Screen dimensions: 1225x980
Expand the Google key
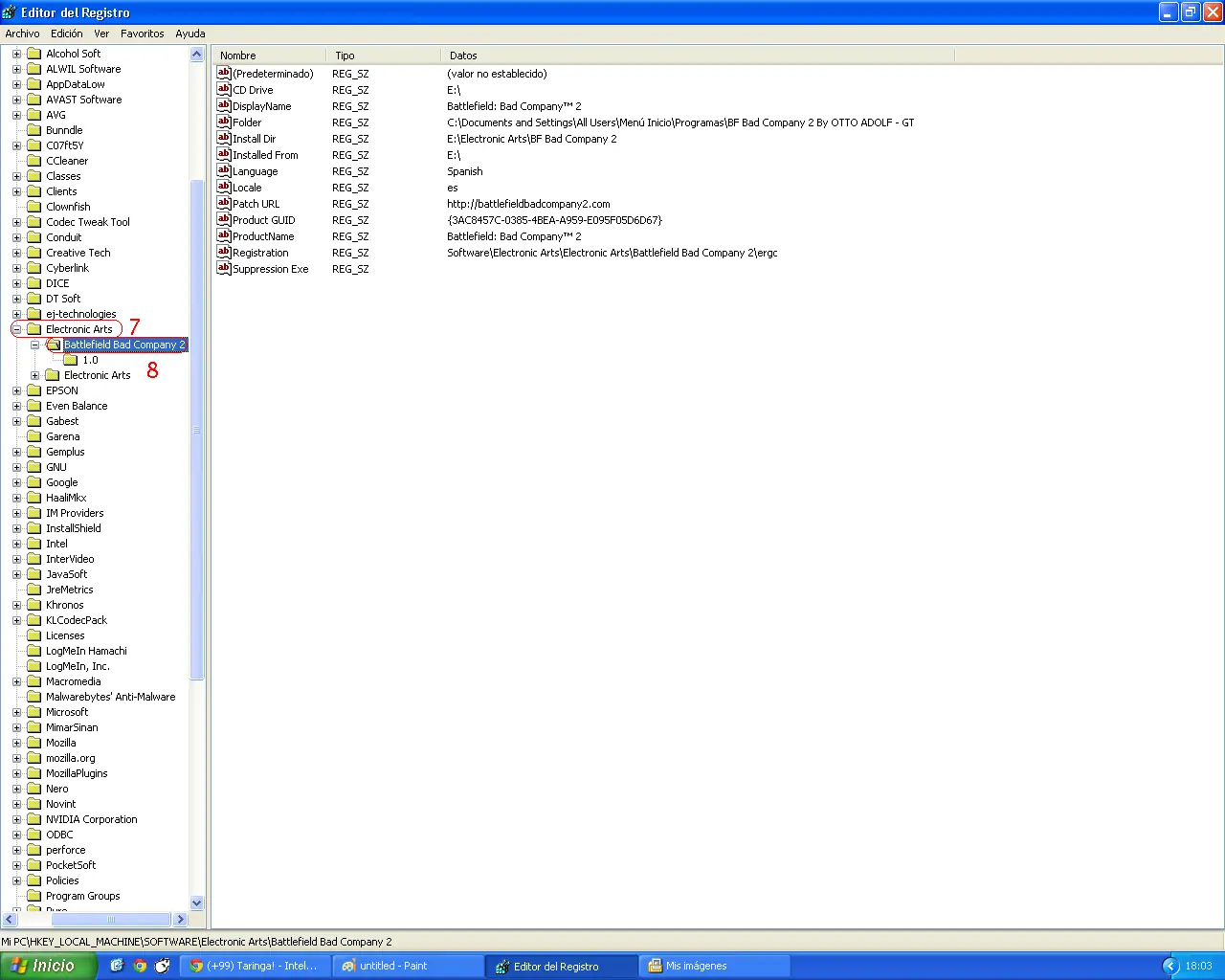[16, 482]
